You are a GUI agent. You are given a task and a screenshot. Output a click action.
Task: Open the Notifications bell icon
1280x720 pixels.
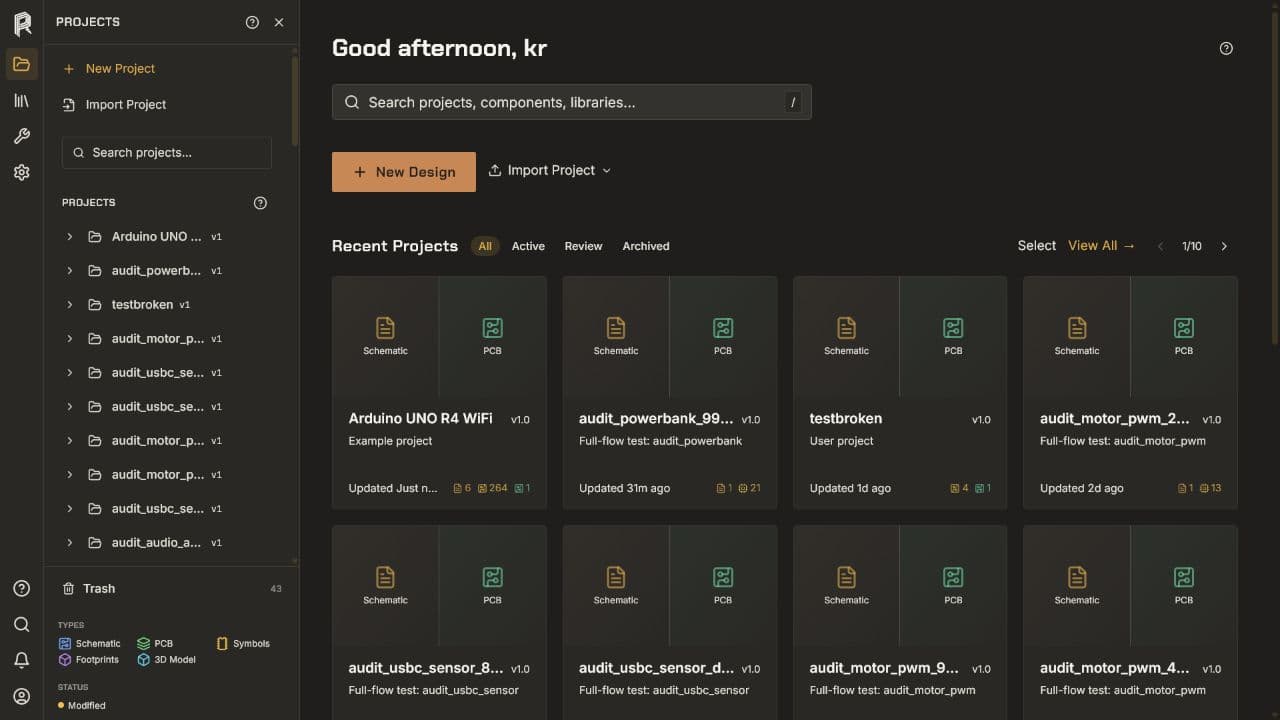(x=22, y=661)
